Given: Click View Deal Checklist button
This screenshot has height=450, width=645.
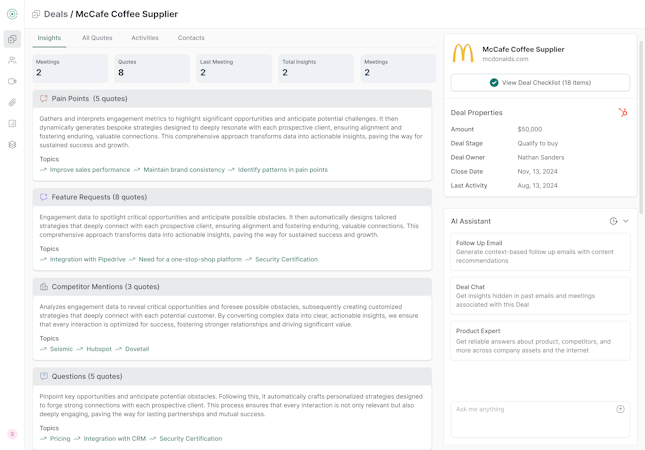Looking at the screenshot, I should pos(540,83).
